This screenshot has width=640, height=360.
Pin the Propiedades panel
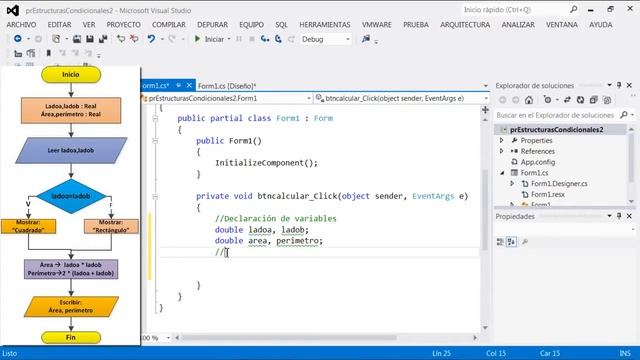[619, 216]
